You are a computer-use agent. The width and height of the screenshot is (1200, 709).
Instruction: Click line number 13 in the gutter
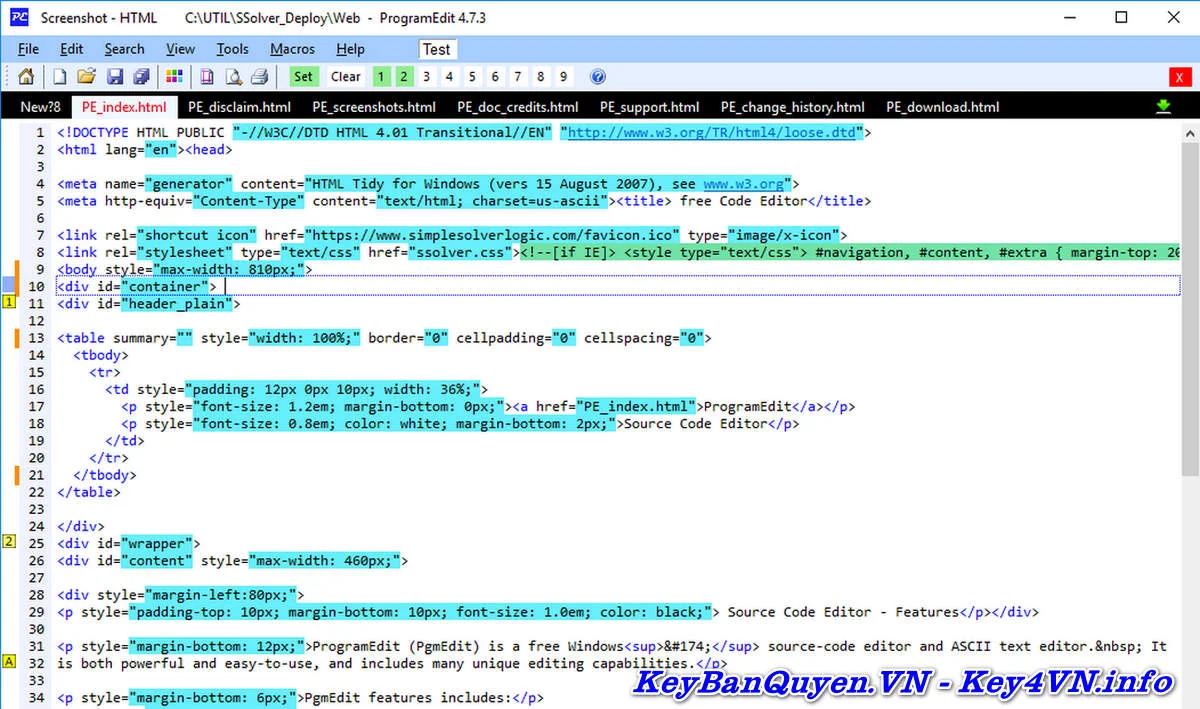[37, 338]
